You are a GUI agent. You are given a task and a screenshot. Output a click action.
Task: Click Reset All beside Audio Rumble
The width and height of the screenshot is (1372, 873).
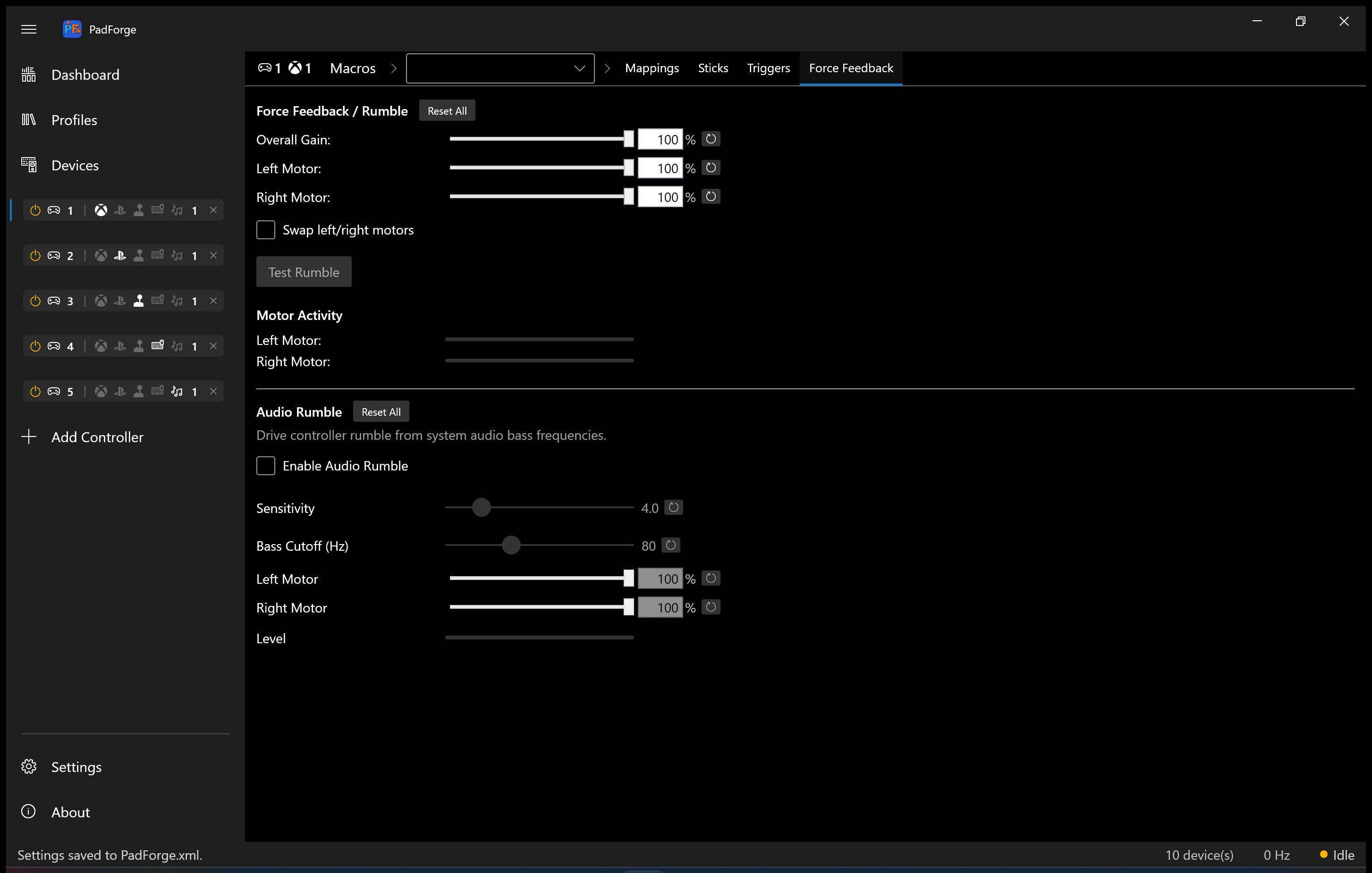tap(381, 412)
